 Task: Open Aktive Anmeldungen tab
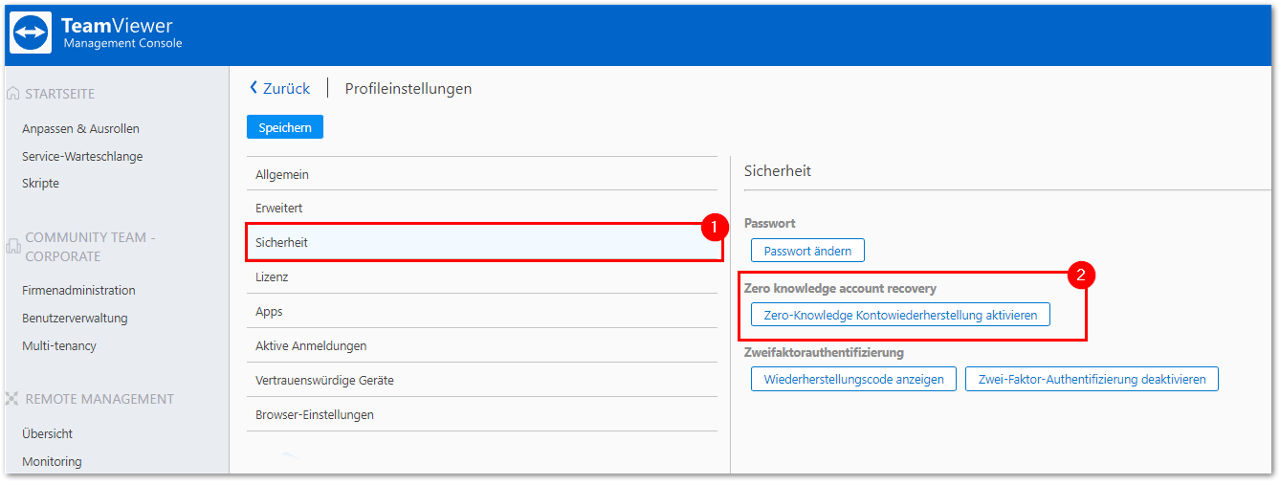point(482,346)
